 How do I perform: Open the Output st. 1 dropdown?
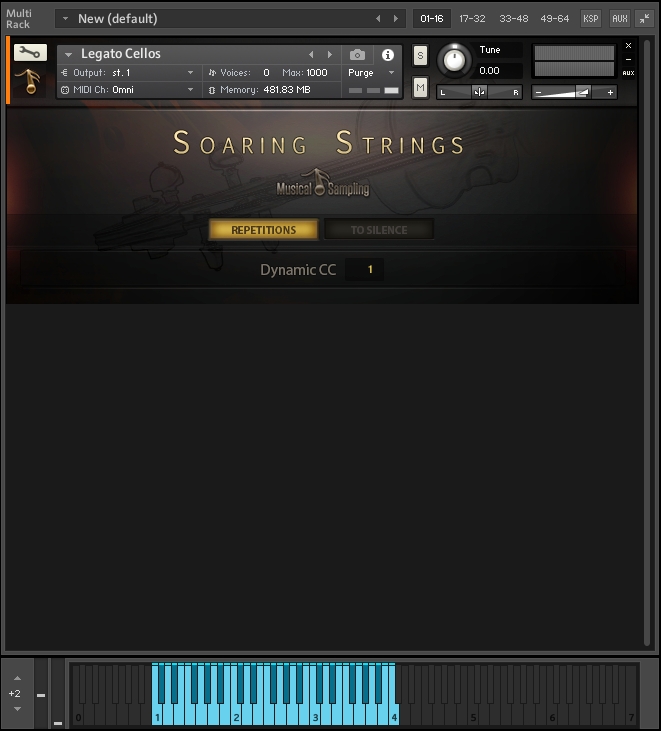190,73
